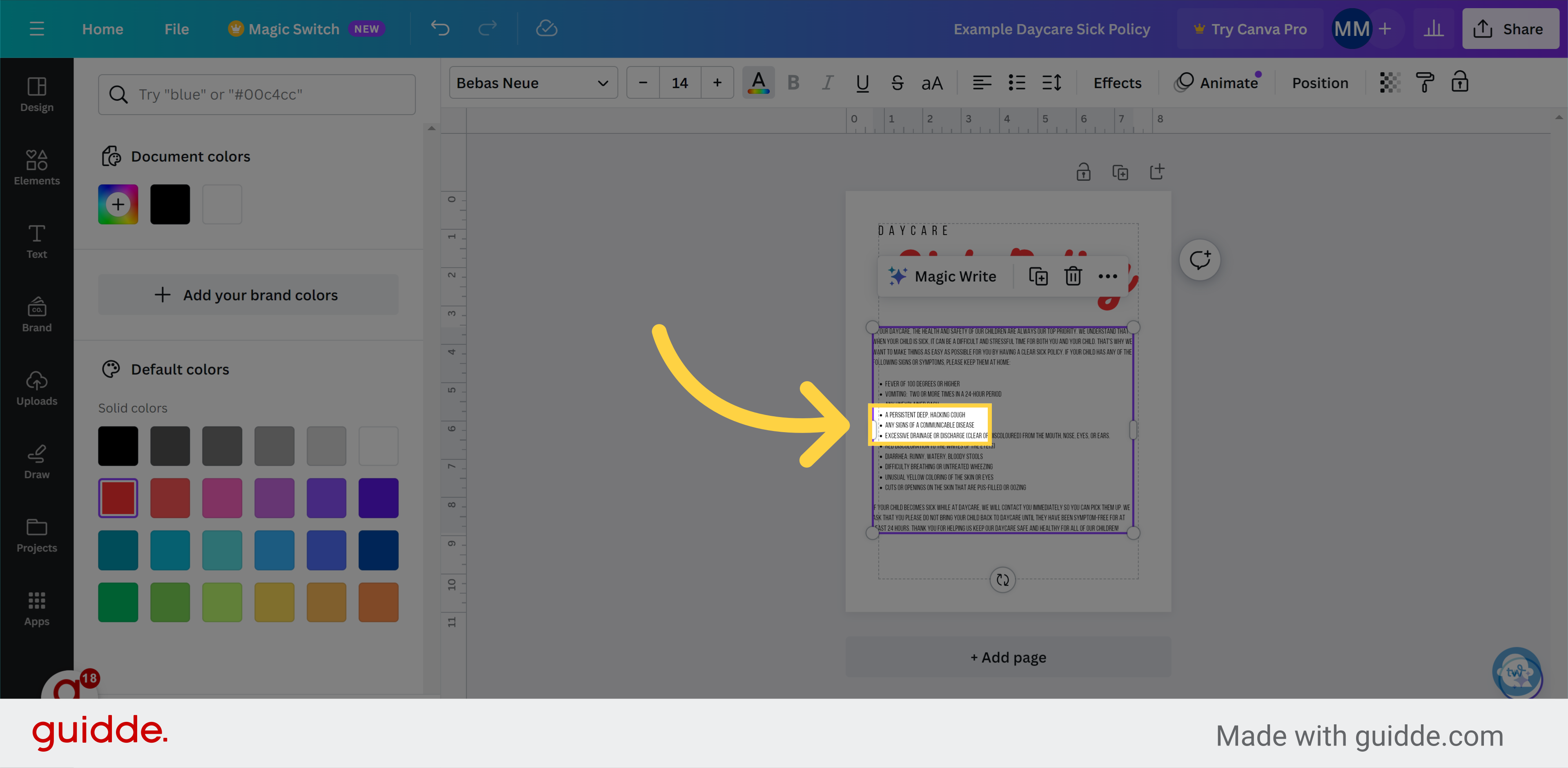This screenshot has height=768, width=1568.
Task: Go to Home tab
Action: [x=102, y=29]
